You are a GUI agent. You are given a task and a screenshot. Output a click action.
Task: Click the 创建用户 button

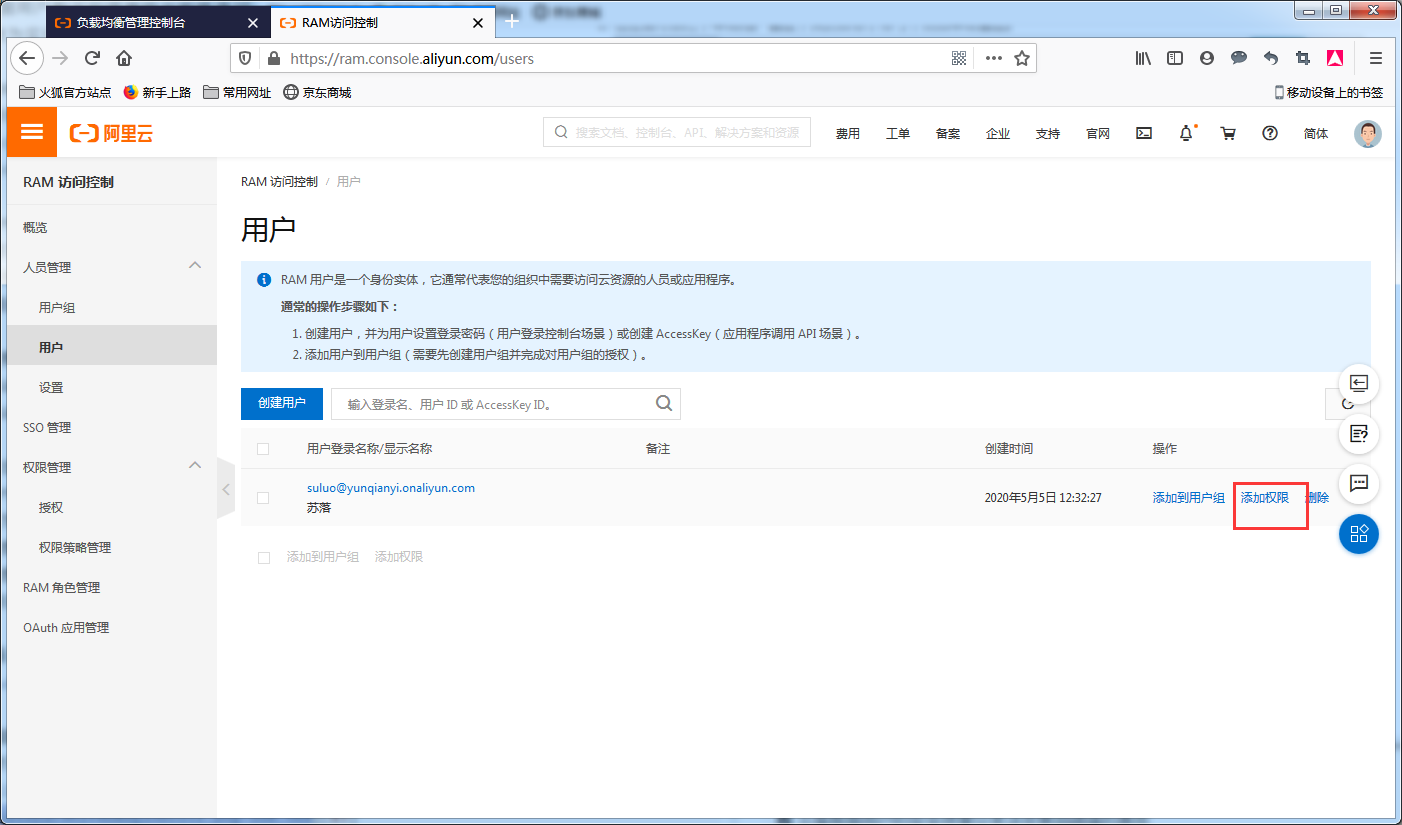[x=281, y=403]
